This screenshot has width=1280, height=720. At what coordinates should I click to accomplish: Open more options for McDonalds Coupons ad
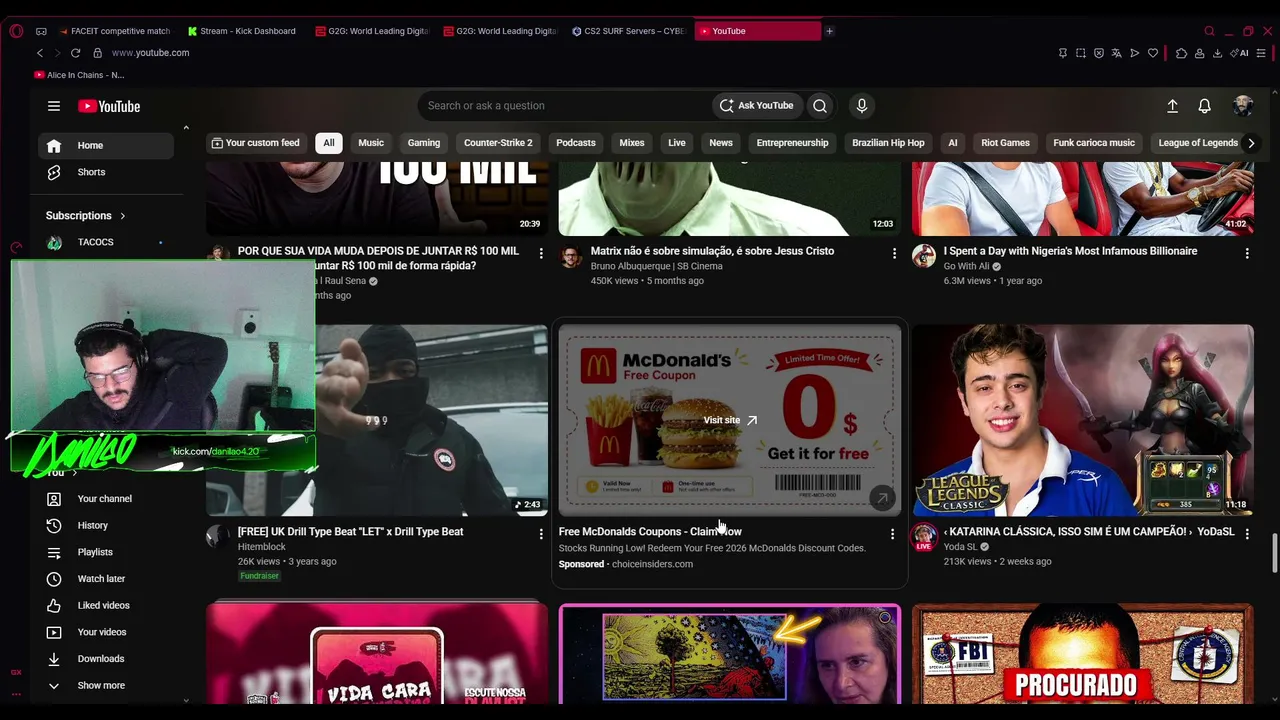pyautogui.click(x=892, y=534)
